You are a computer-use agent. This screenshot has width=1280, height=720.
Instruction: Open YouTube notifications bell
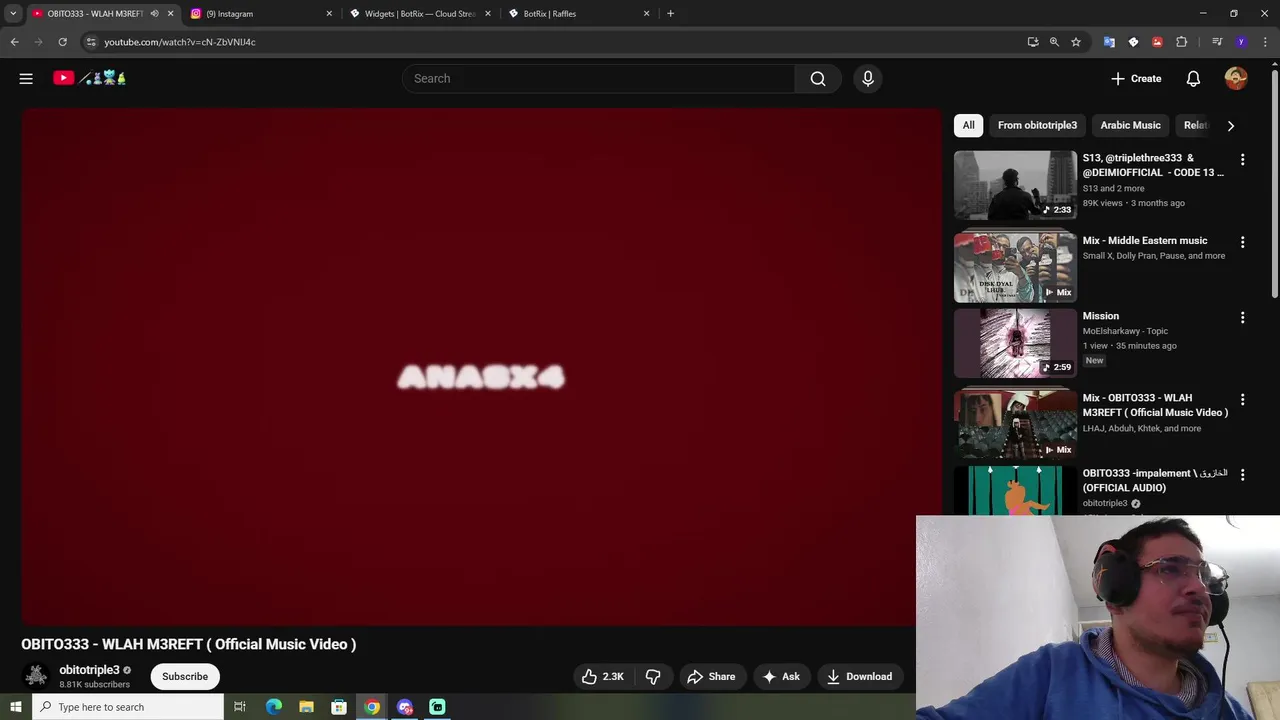pyautogui.click(x=1193, y=78)
